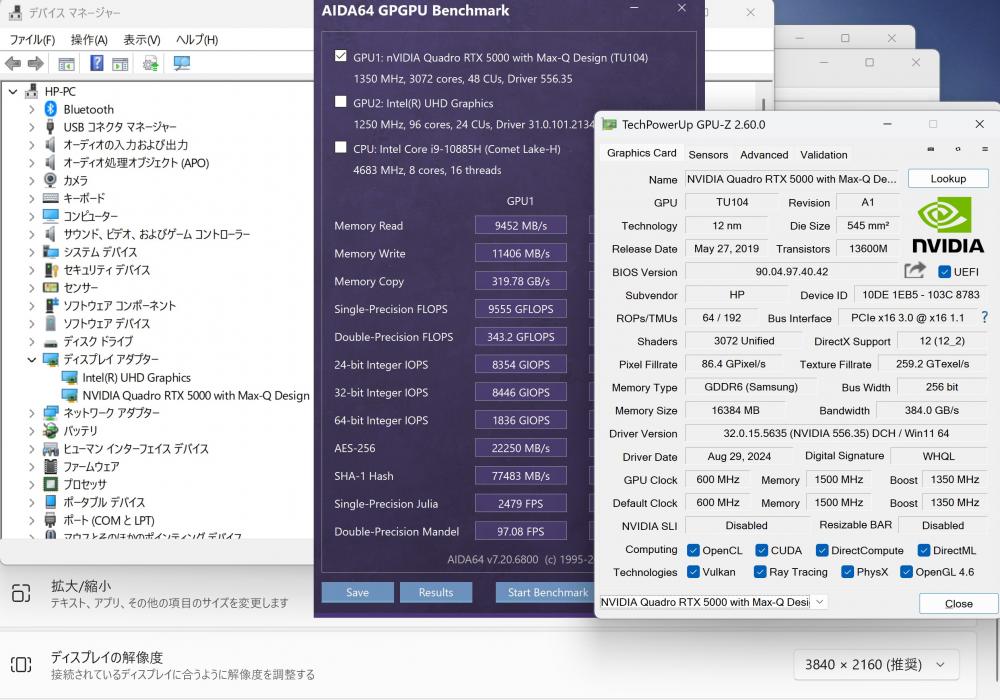This screenshot has width=1000, height=700.
Task: Collapse the ディスプレイ アダプター node
Action: pos(31,360)
